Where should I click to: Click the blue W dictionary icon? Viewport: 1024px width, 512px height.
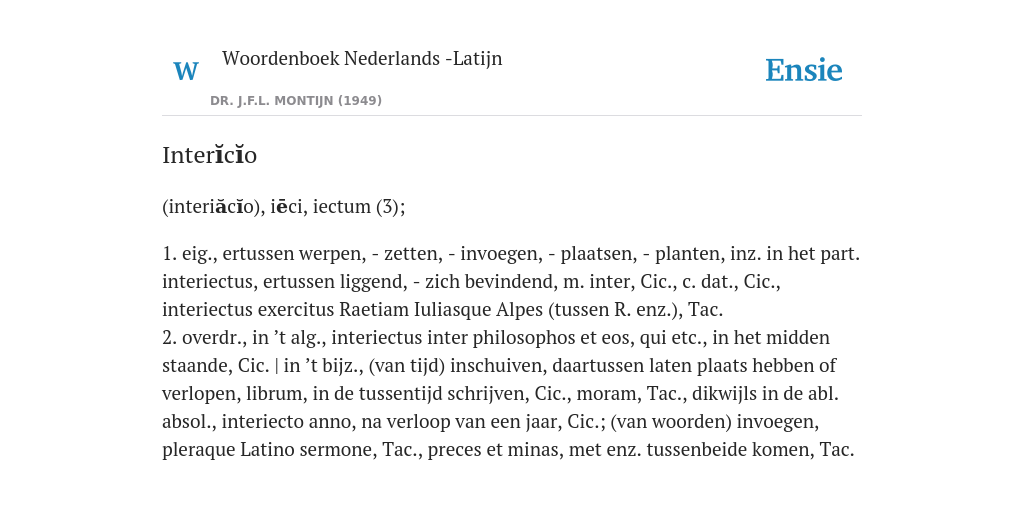click(x=185, y=71)
